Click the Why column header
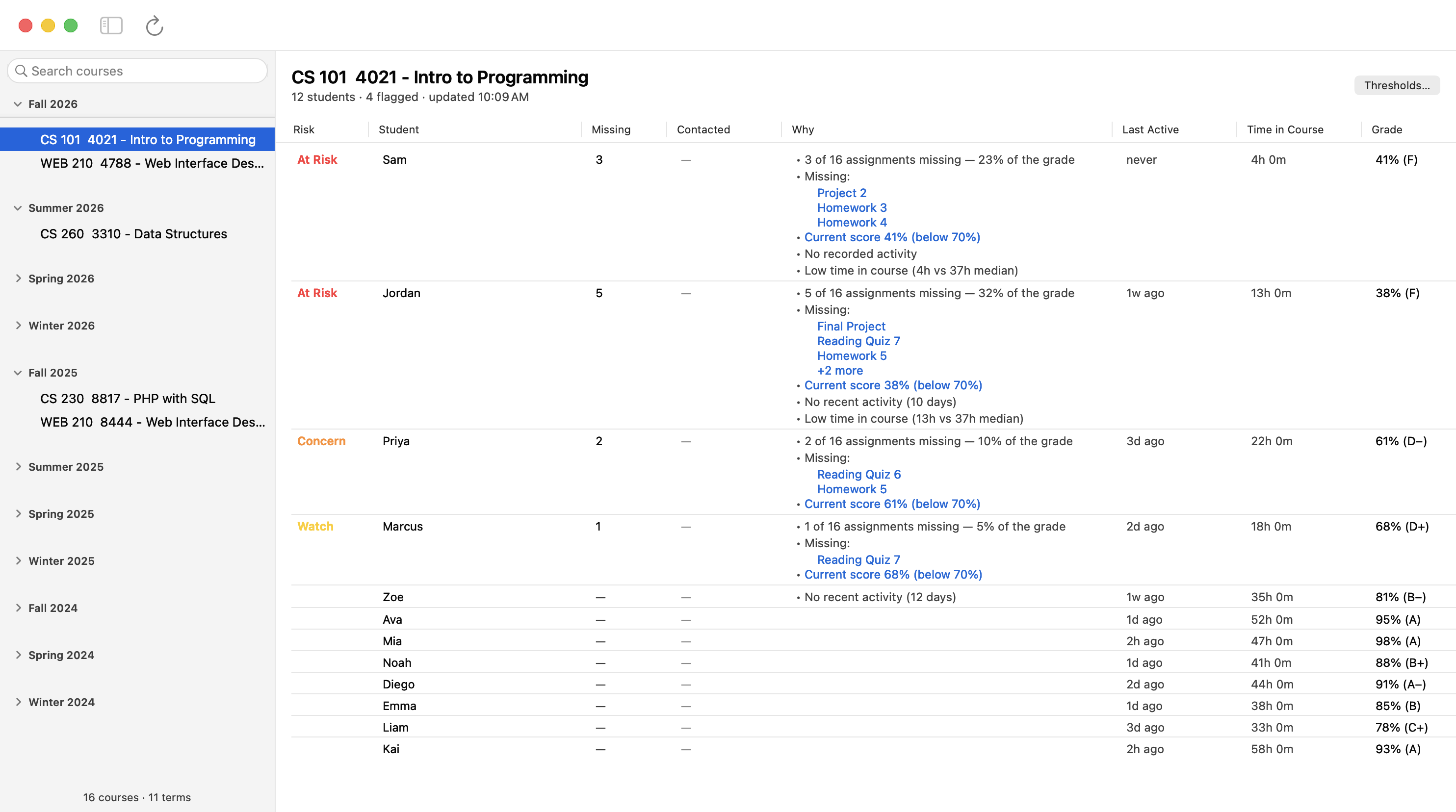 pos(803,129)
